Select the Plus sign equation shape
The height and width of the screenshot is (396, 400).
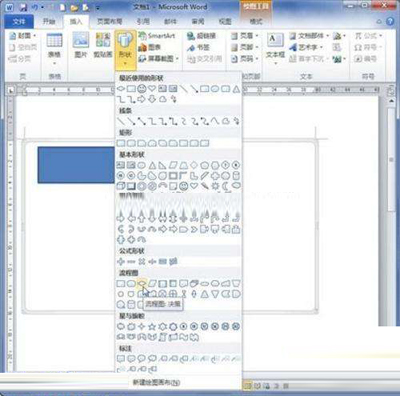coord(121,262)
